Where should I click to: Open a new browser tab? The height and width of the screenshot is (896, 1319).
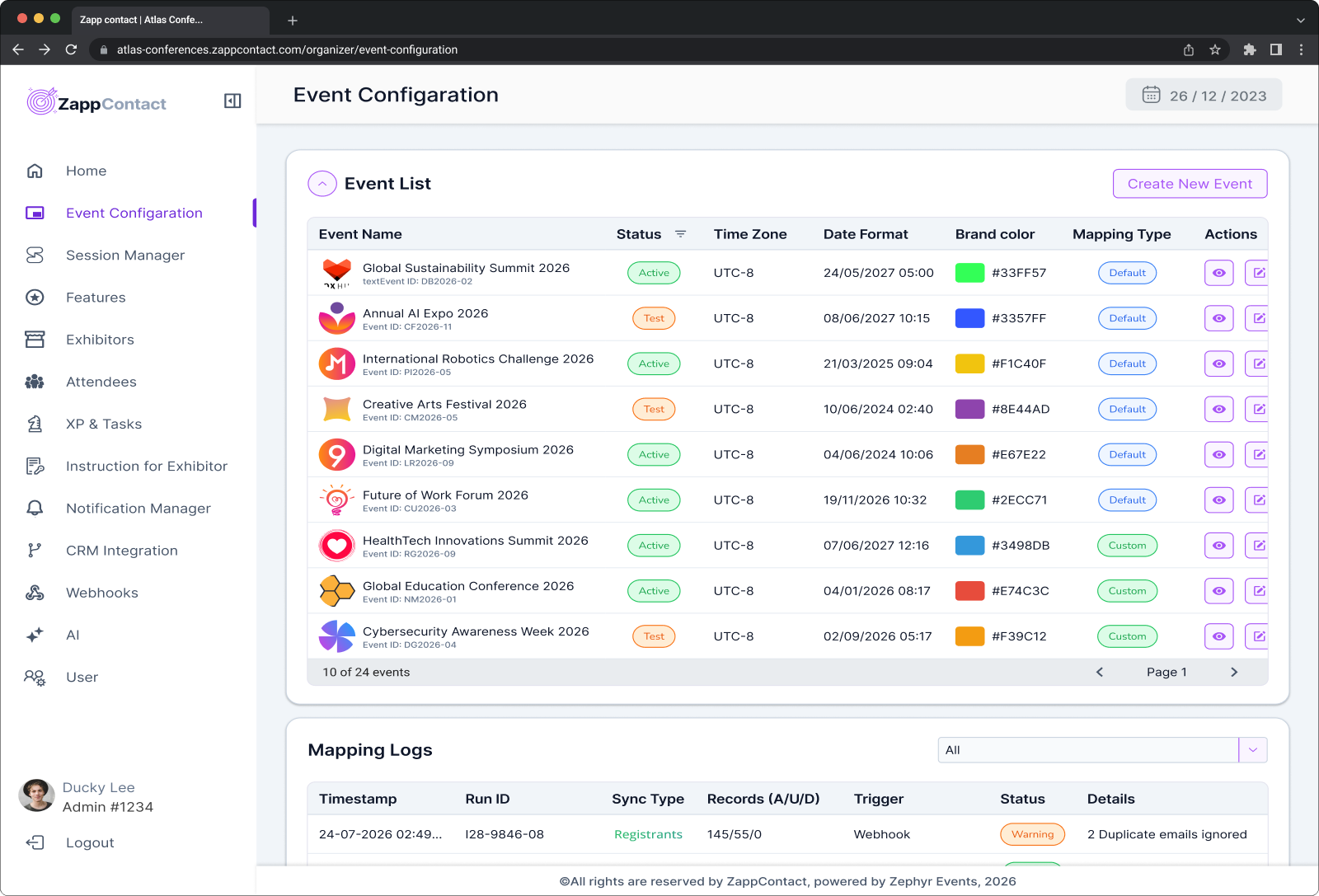[292, 20]
